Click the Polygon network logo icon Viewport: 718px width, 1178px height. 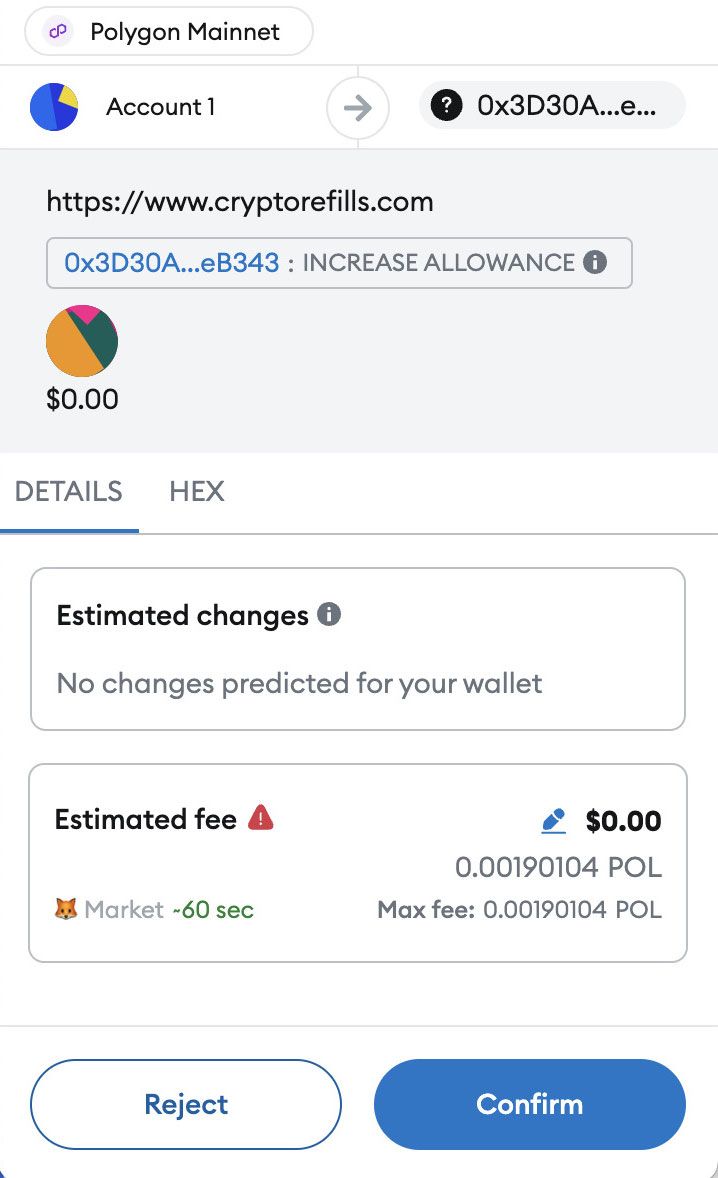click(60, 32)
